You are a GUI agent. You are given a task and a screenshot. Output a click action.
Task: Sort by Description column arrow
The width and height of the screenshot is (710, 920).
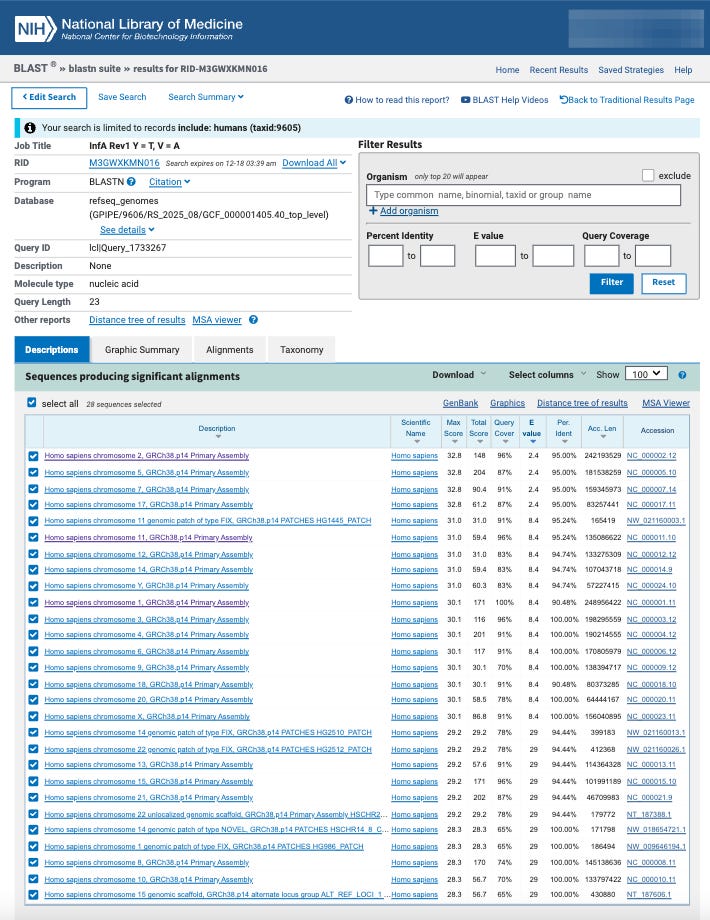point(218,437)
